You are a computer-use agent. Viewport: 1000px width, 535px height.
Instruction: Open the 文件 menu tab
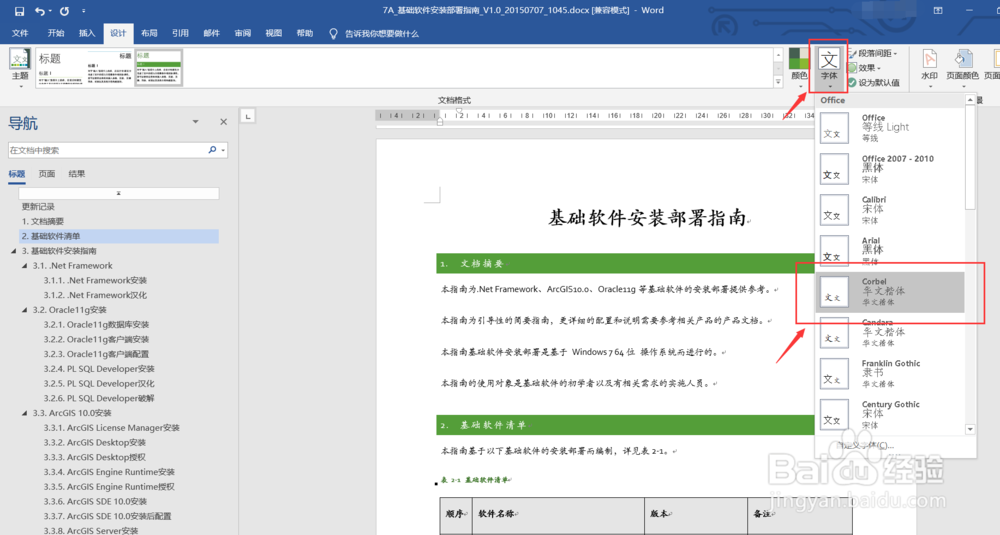click(20, 33)
